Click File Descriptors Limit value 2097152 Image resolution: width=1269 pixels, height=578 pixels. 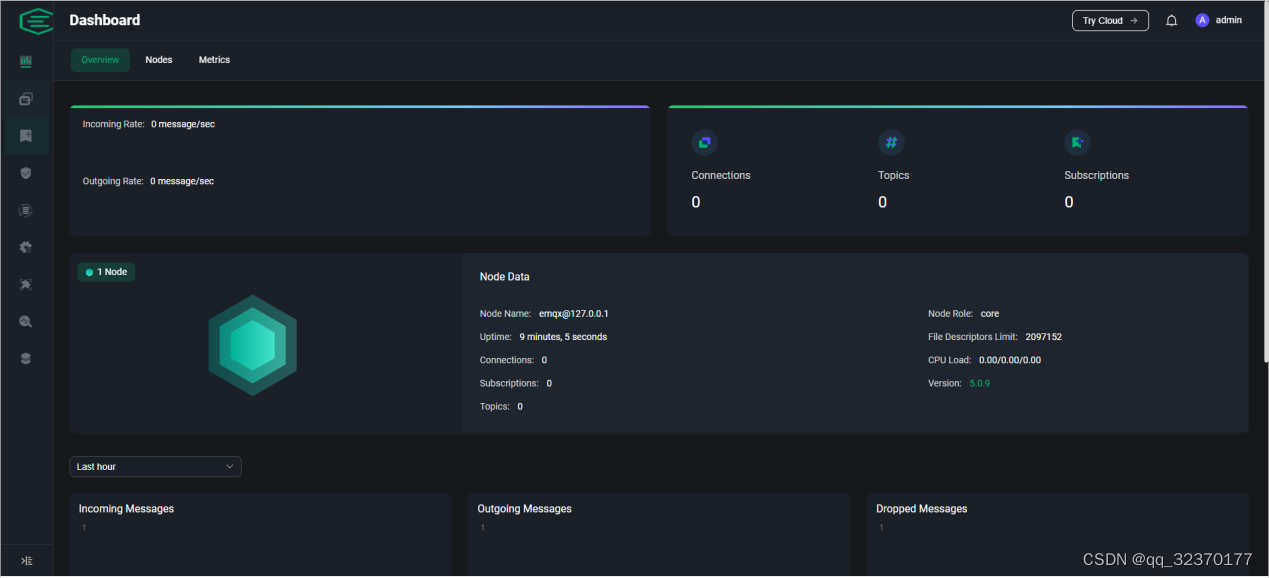coord(1044,337)
